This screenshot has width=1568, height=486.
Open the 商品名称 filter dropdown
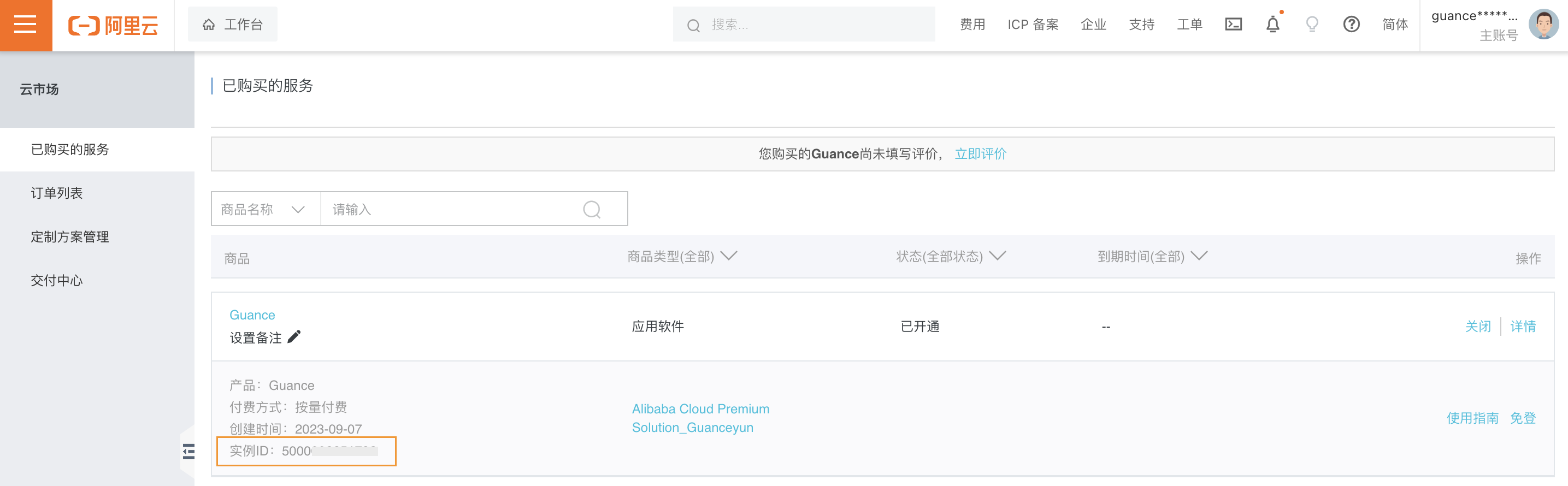pos(266,209)
